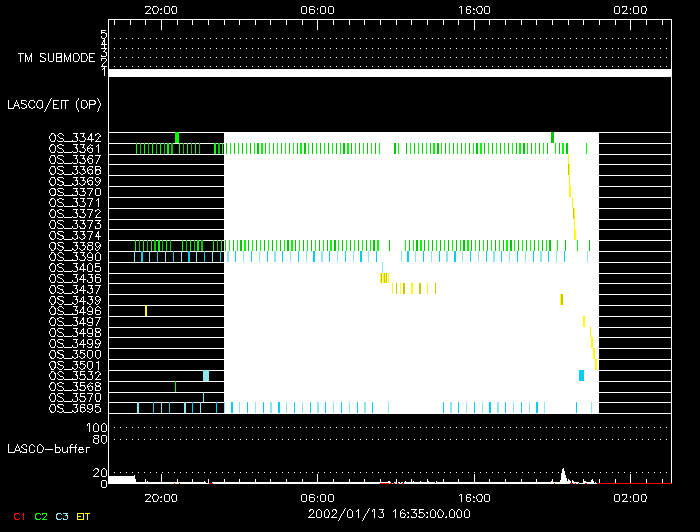Click the red C1 legend entry

(19, 516)
